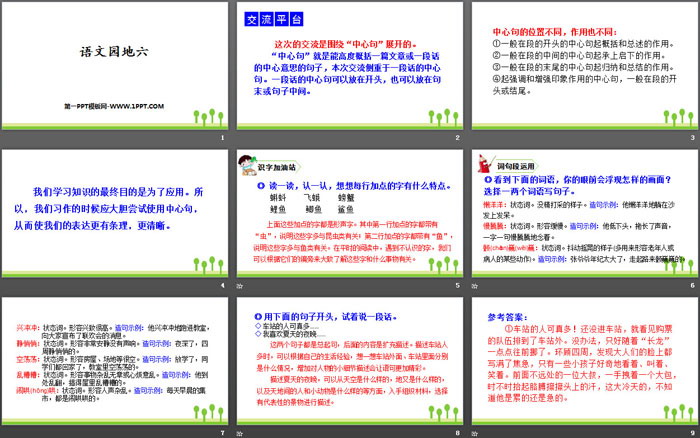Viewport: 700px width, 438px height.
Task: Select slide 1 thumbnail titled 语文园地六
Action: [x=115, y=66]
